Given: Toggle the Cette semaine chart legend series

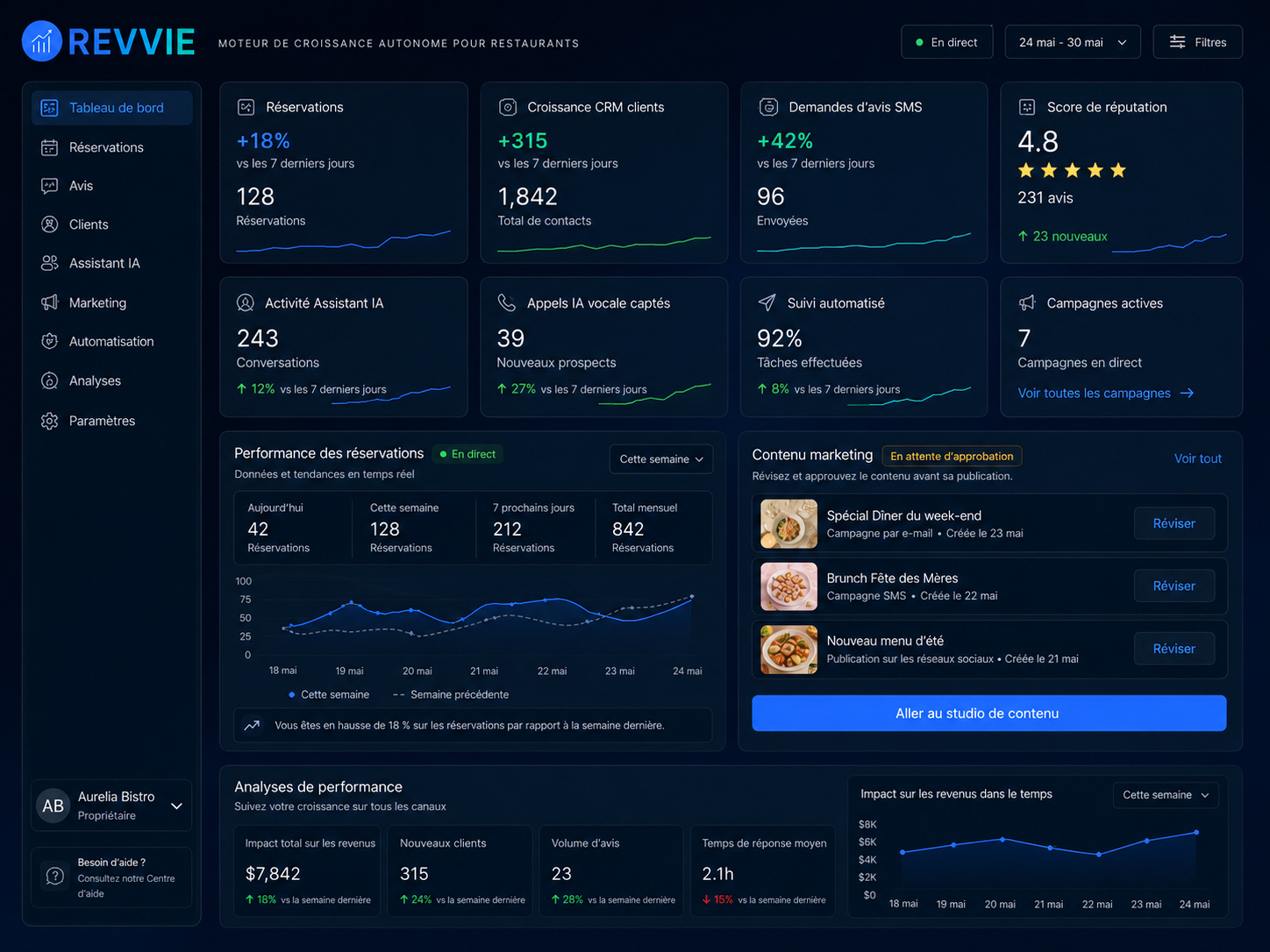Looking at the screenshot, I should coord(329,694).
